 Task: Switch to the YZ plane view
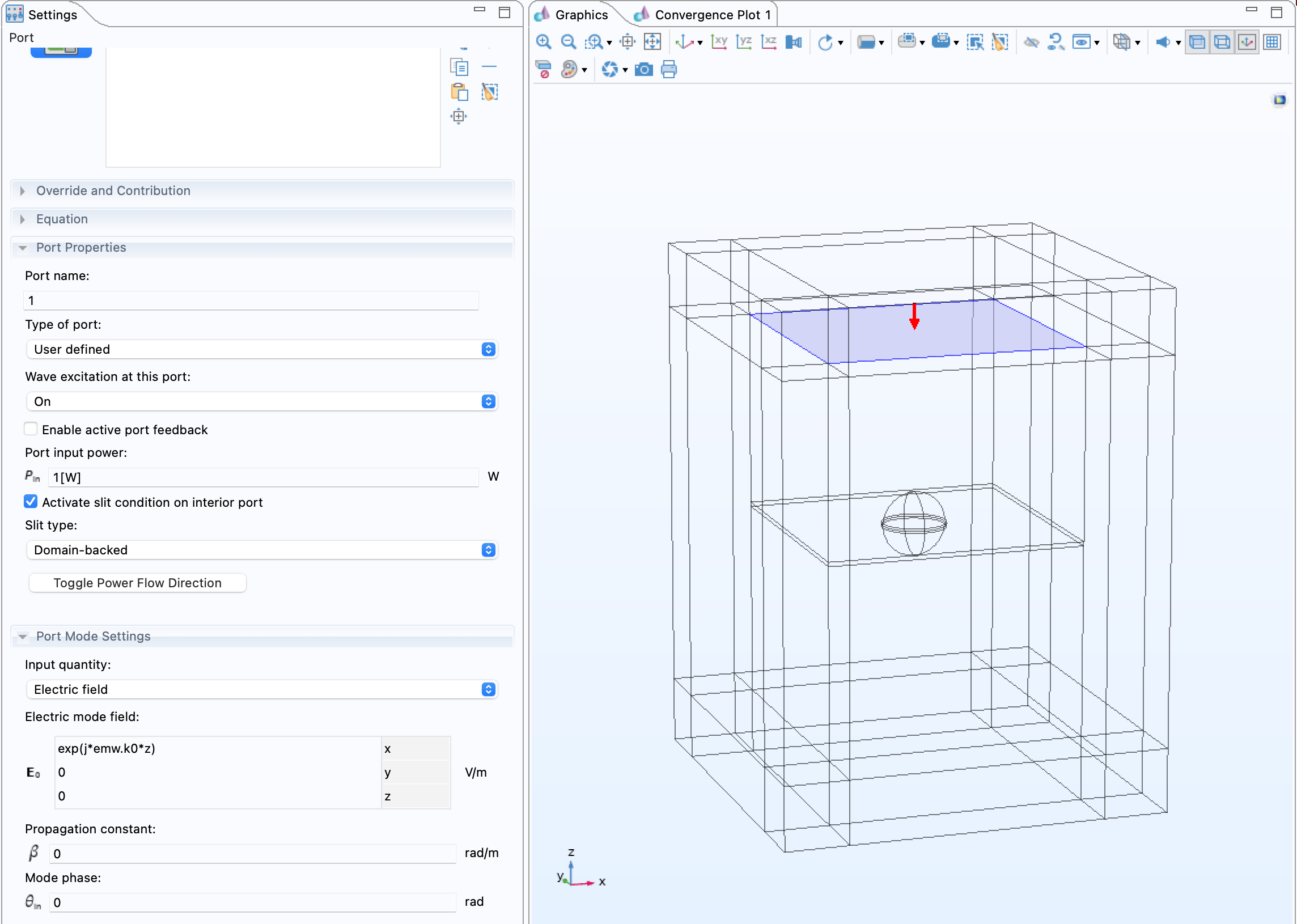tap(744, 42)
